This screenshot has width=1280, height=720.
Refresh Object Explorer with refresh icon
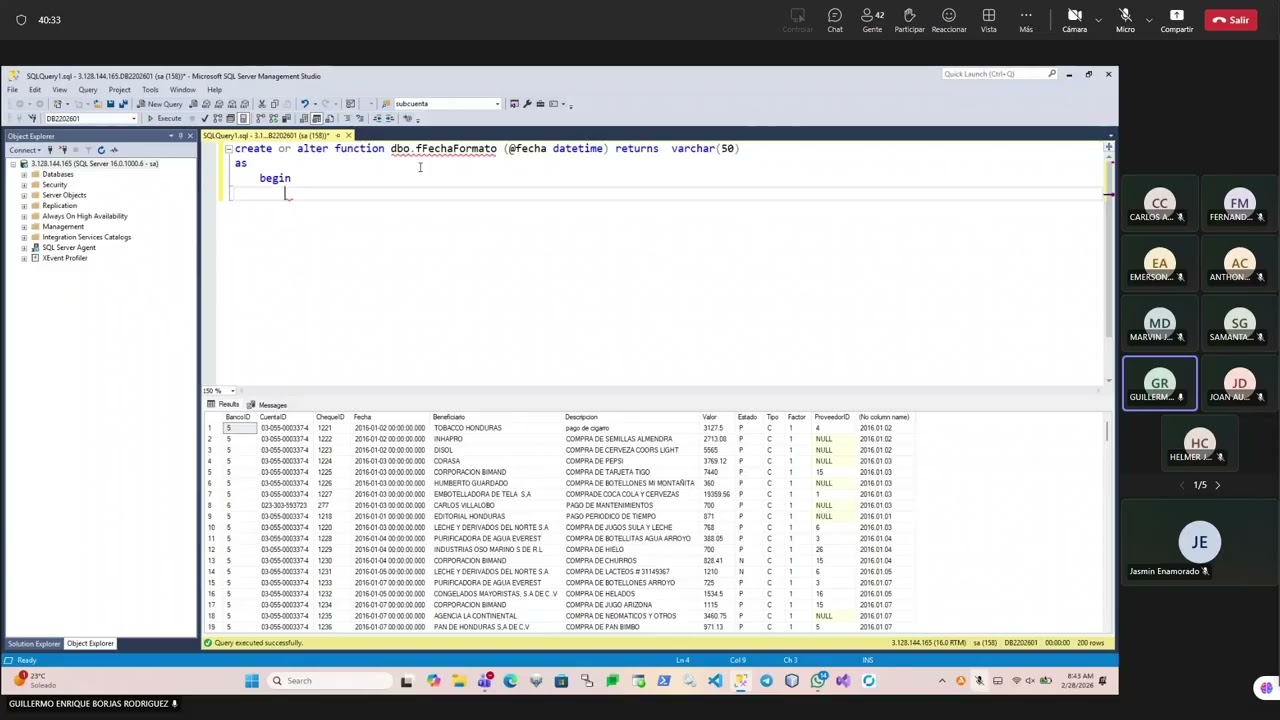point(101,150)
